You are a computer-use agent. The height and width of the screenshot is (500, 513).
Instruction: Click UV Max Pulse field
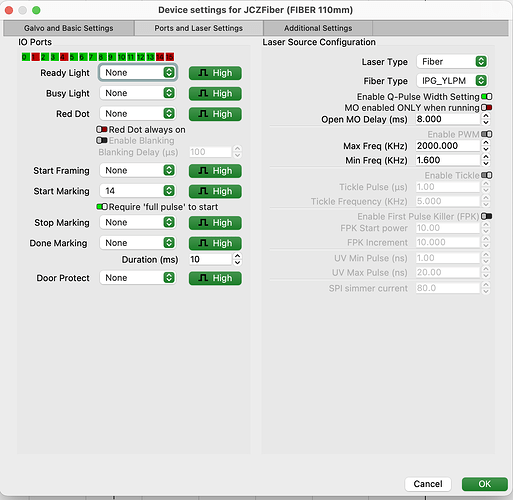448,272
